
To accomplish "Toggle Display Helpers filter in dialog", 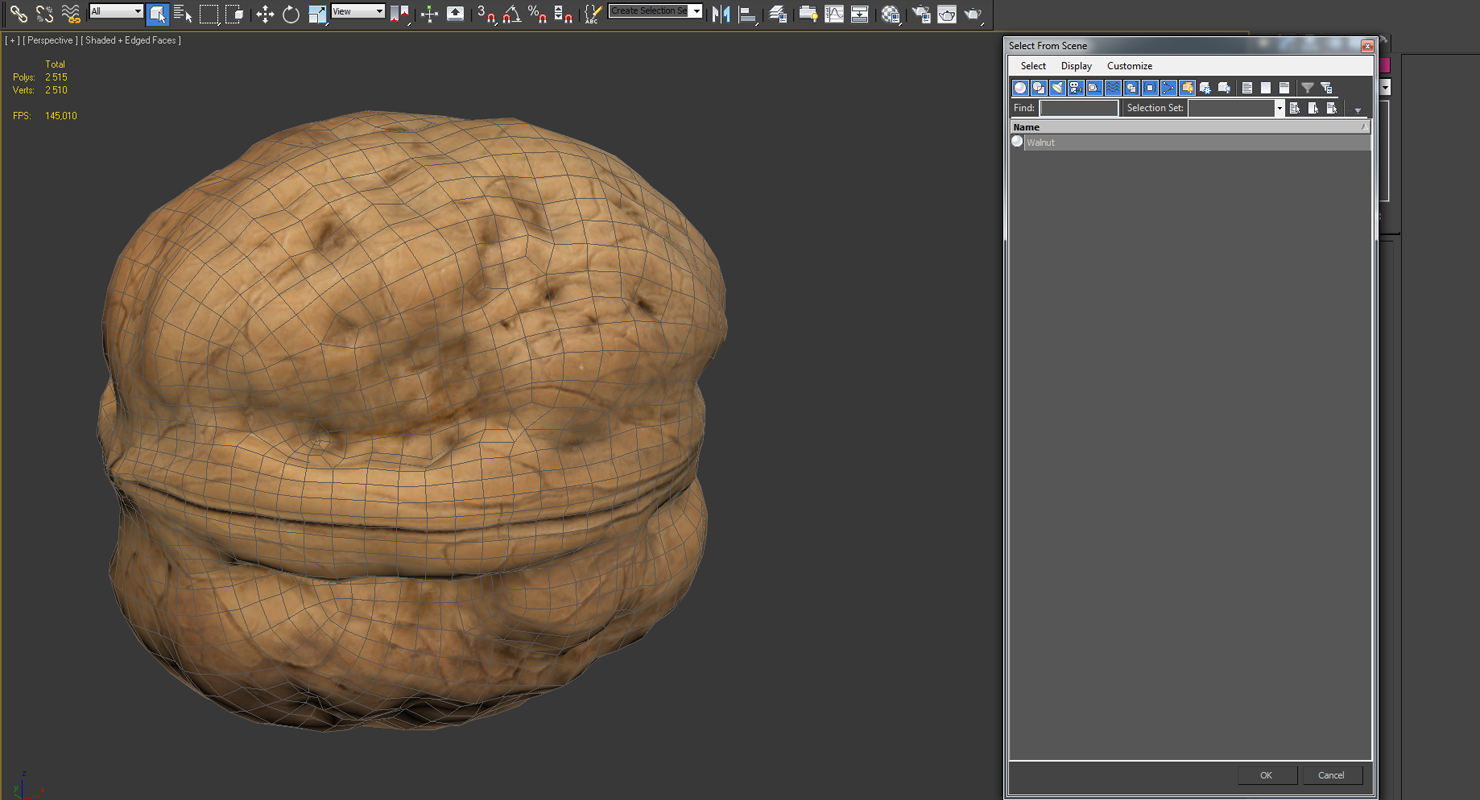I will coord(1094,88).
